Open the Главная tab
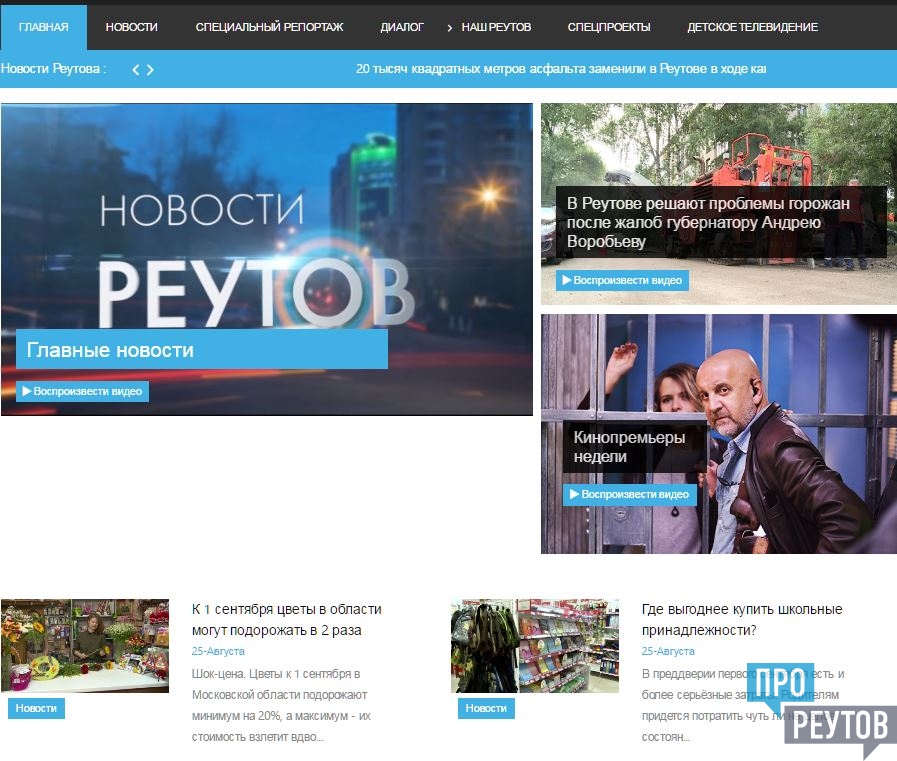The width and height of the screenshot is (897, 761). [43, 27]
